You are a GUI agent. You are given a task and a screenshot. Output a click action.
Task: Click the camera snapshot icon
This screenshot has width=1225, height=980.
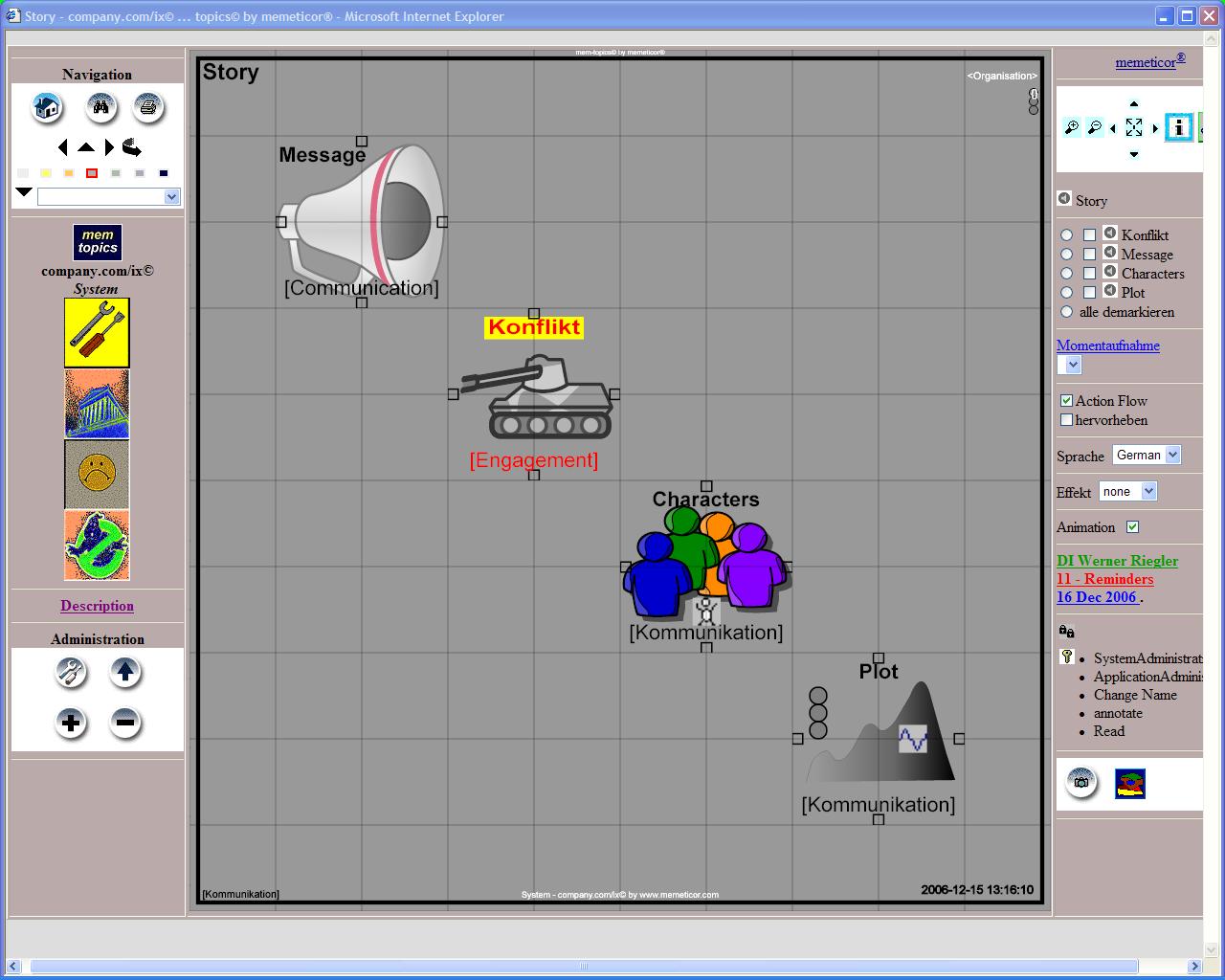[1081, 783]
